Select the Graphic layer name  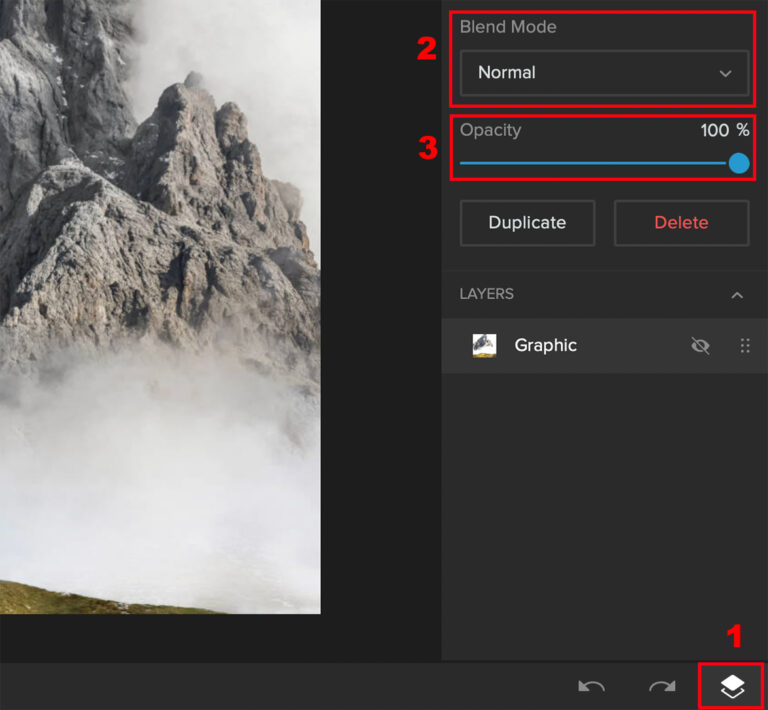[x=546, y=345]
